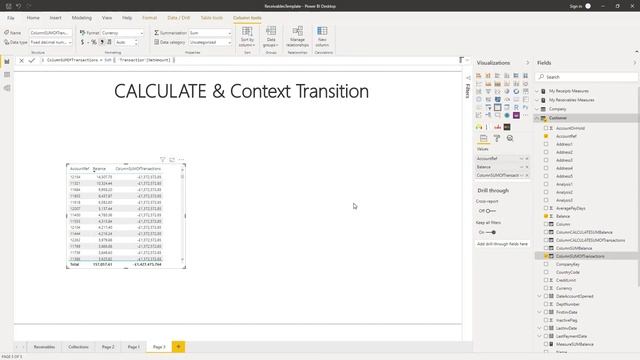640x360 pixels.
Task: Toggle the Cross-report switch
Action: pyautogui.click(x=491, y=211)
